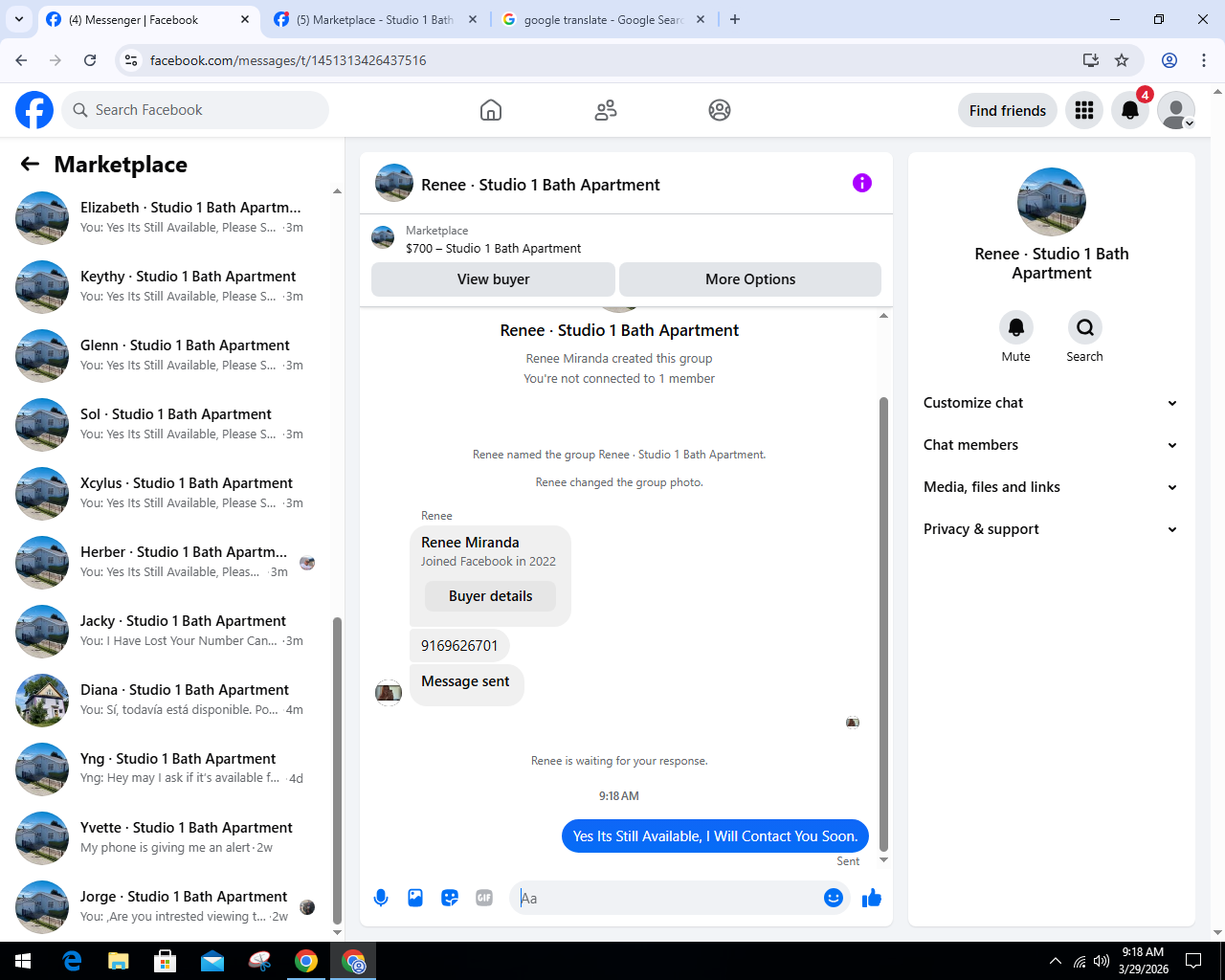Expand Media, files and links section
Image resolution: width=1225 pixels, height=980 pixels.
click(1051, 487)
